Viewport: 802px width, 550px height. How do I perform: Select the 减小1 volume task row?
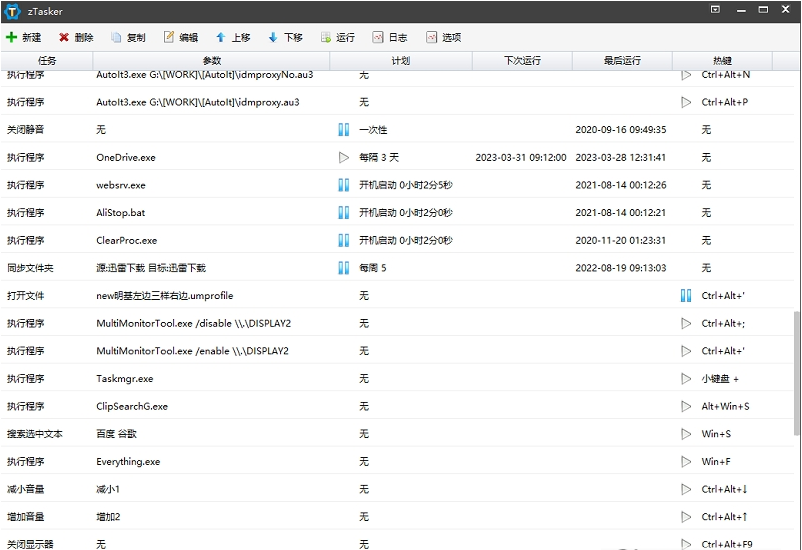[x=397, y=489]
